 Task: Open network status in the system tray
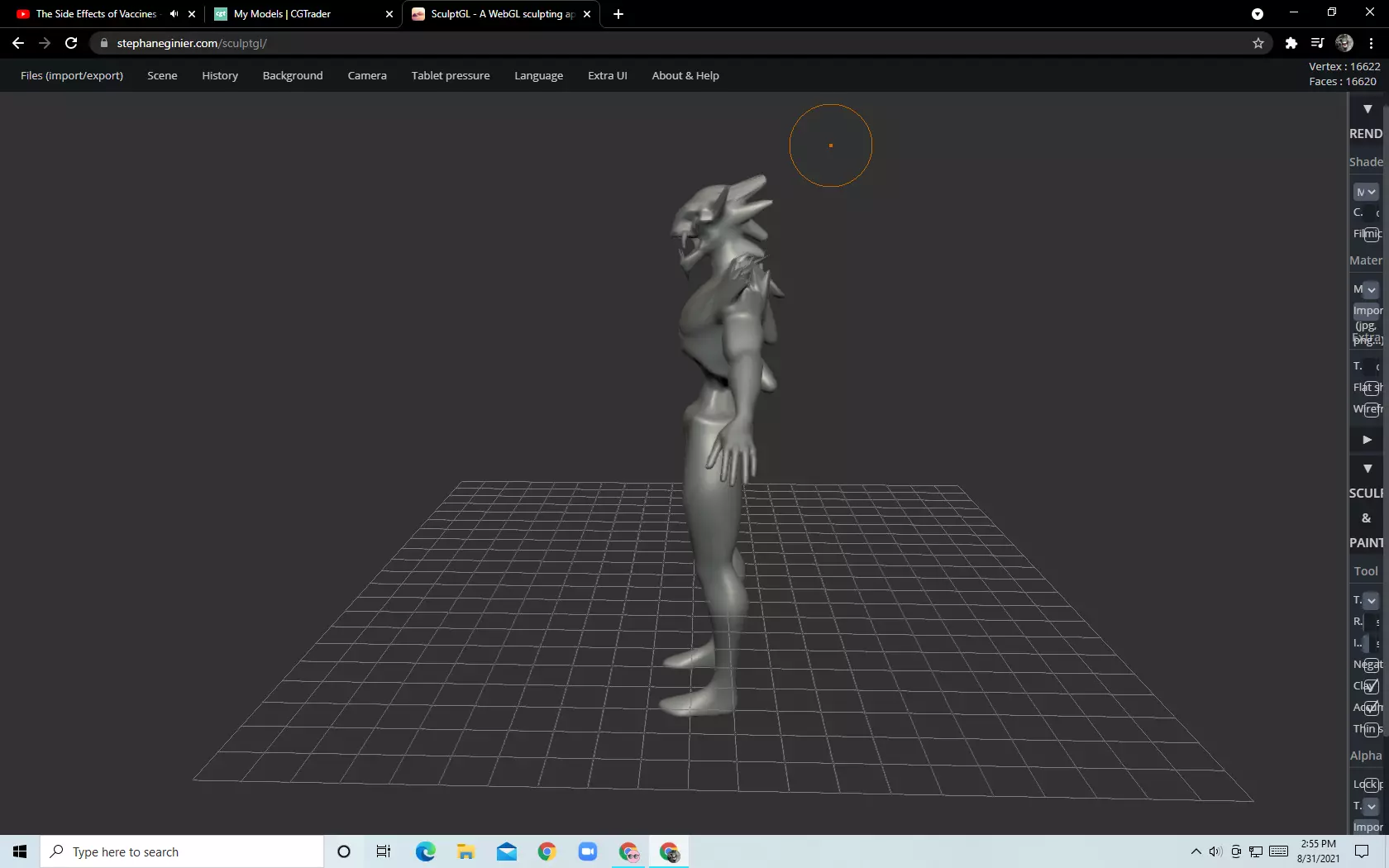[x=1255, y=851]
